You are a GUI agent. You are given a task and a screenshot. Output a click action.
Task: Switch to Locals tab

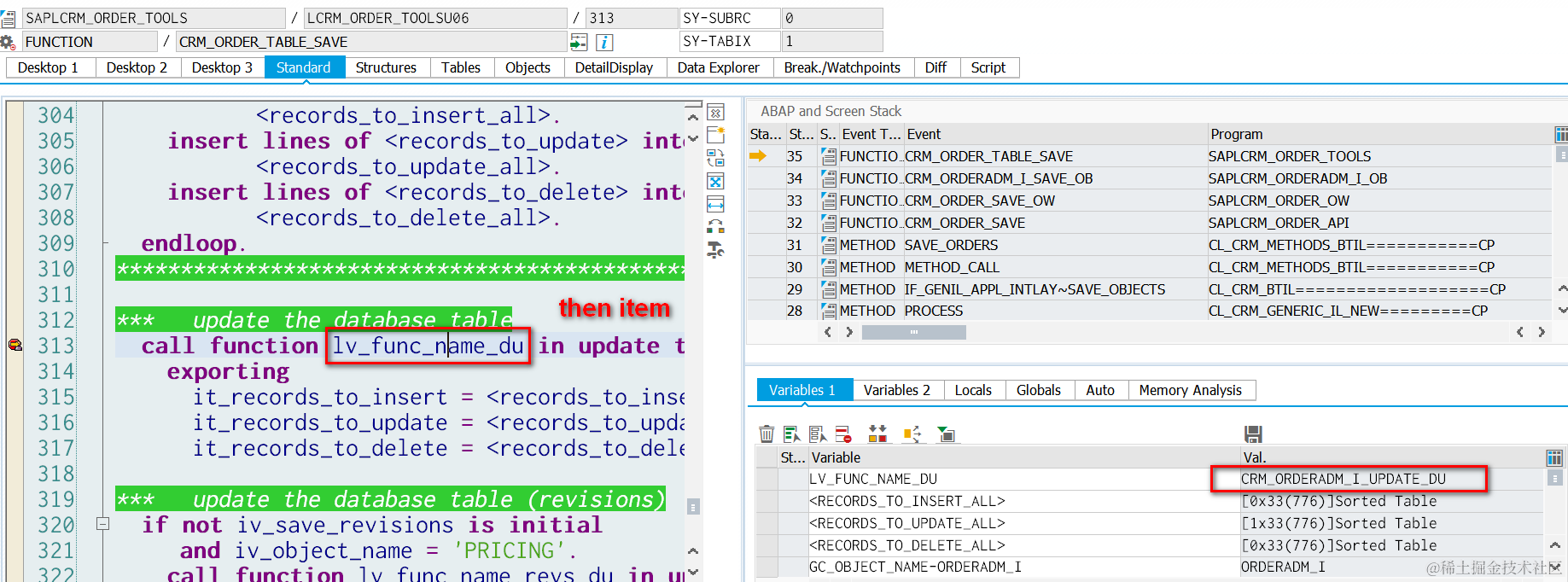973,390
